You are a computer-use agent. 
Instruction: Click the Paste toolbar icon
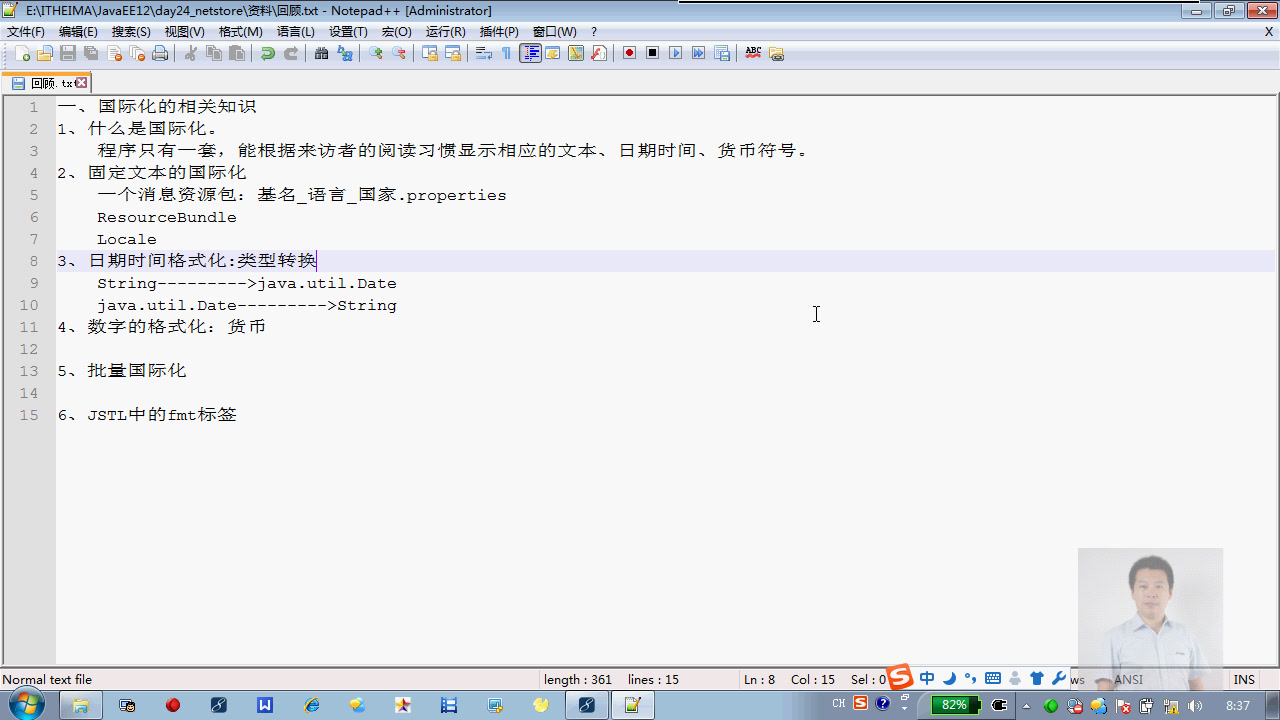coord(237,53)
